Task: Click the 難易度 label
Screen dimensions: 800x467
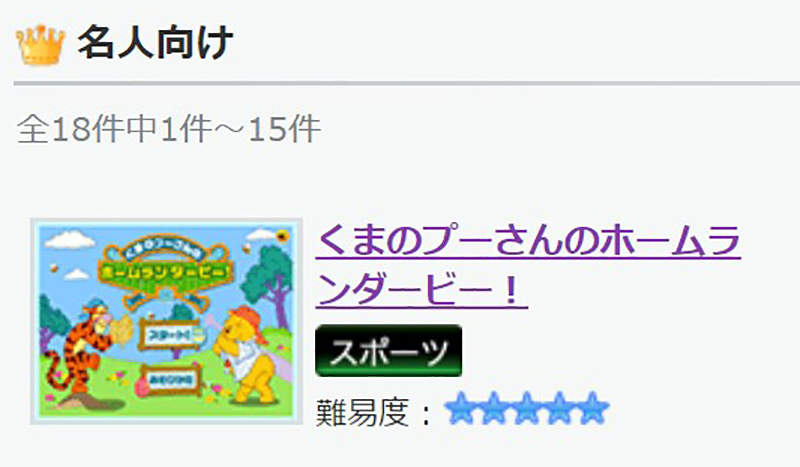Action: click(362, 412)
